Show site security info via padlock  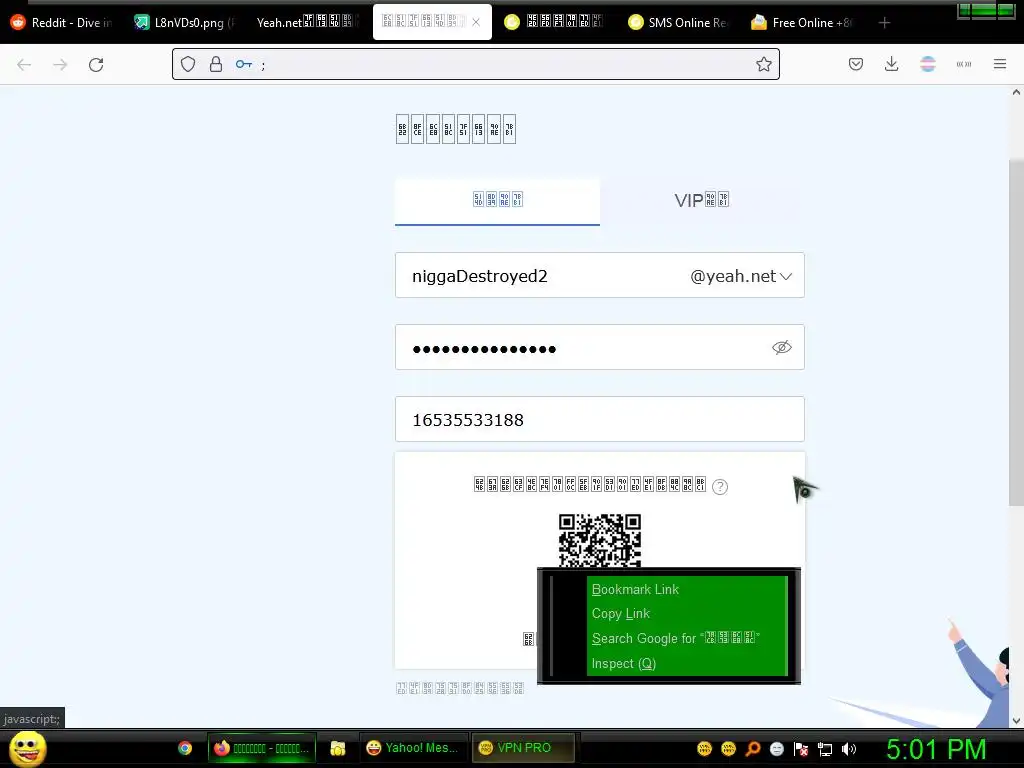[216, 64]
